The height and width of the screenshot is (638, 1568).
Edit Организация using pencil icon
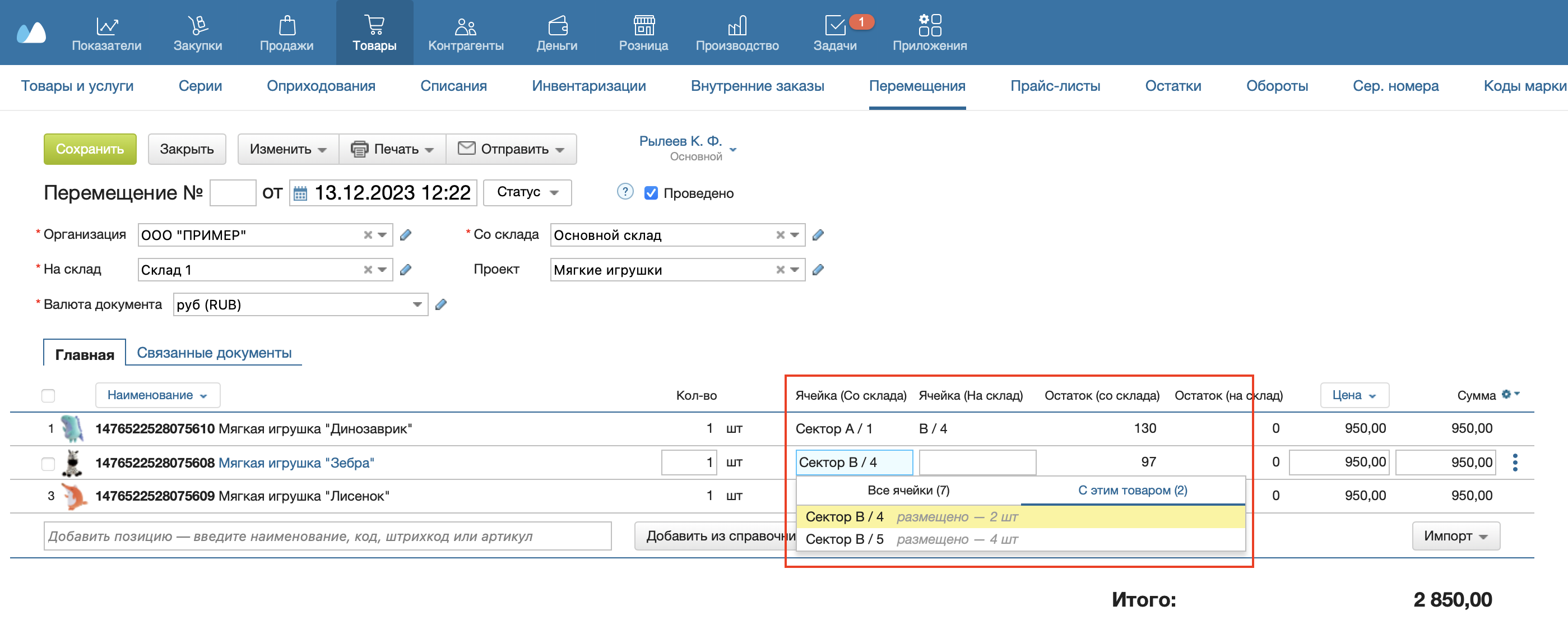point(406,235)
